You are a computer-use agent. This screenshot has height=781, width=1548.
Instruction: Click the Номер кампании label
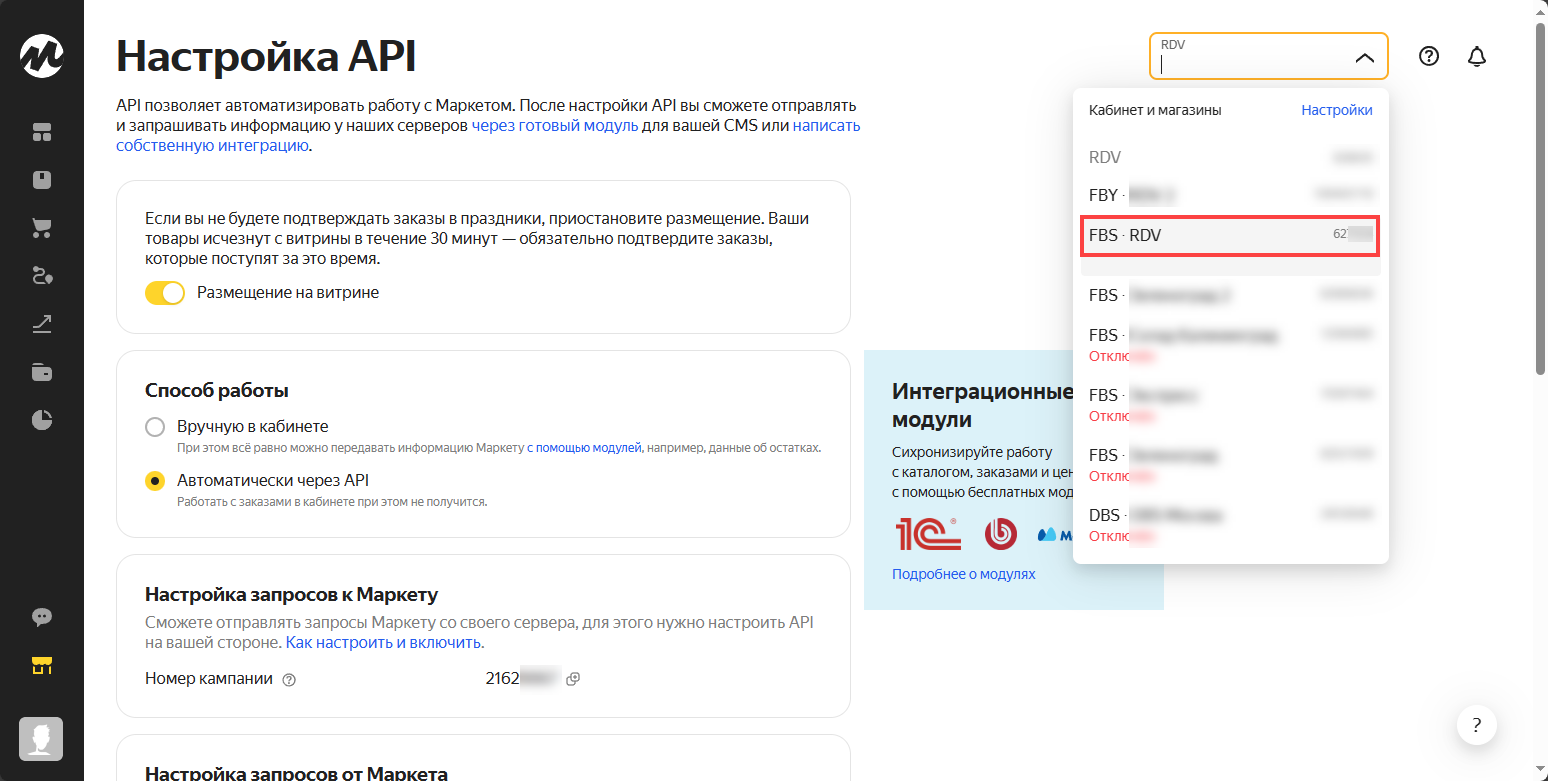point(209,679)
